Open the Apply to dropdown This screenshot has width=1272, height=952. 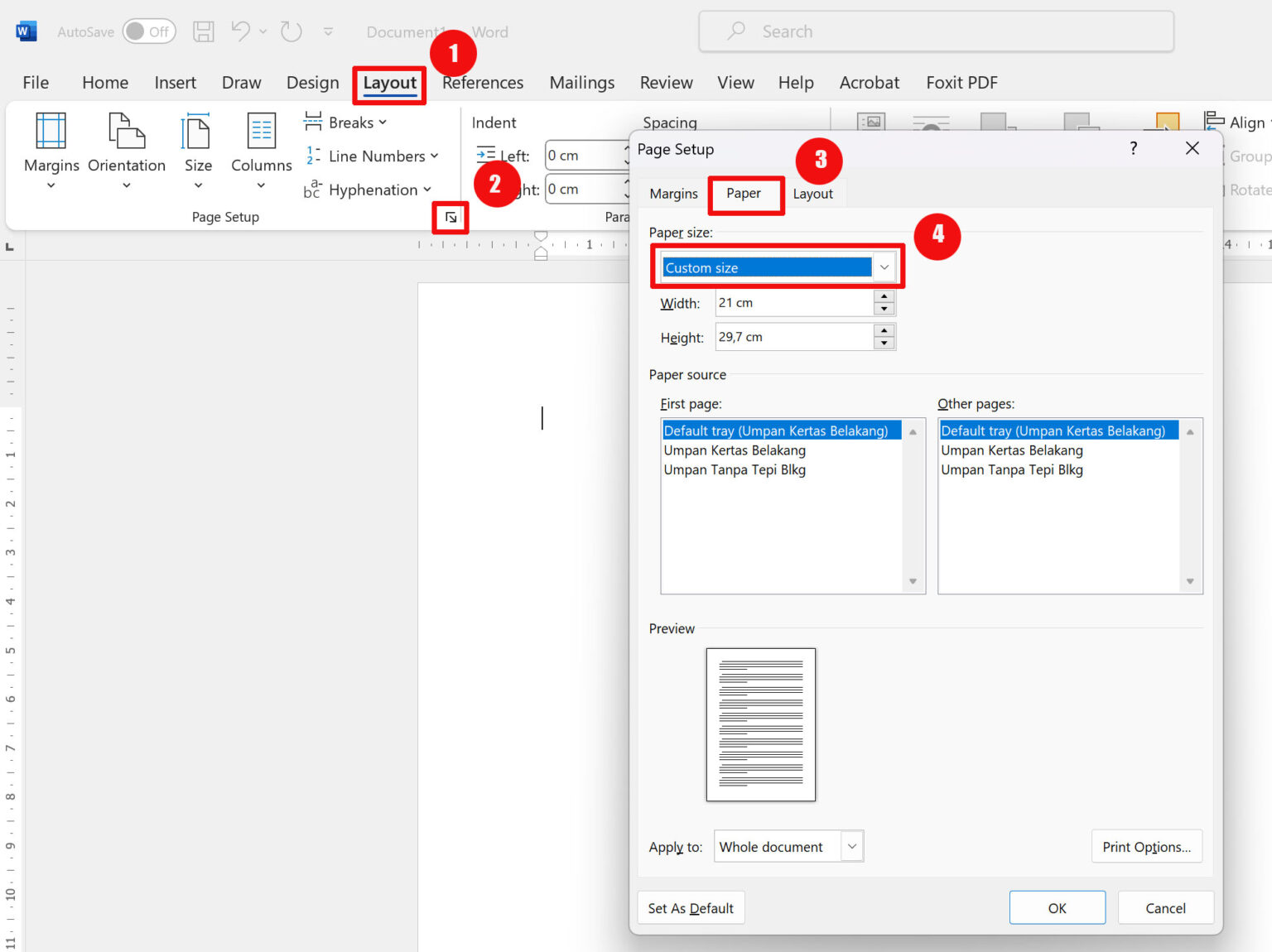(851, 846)
